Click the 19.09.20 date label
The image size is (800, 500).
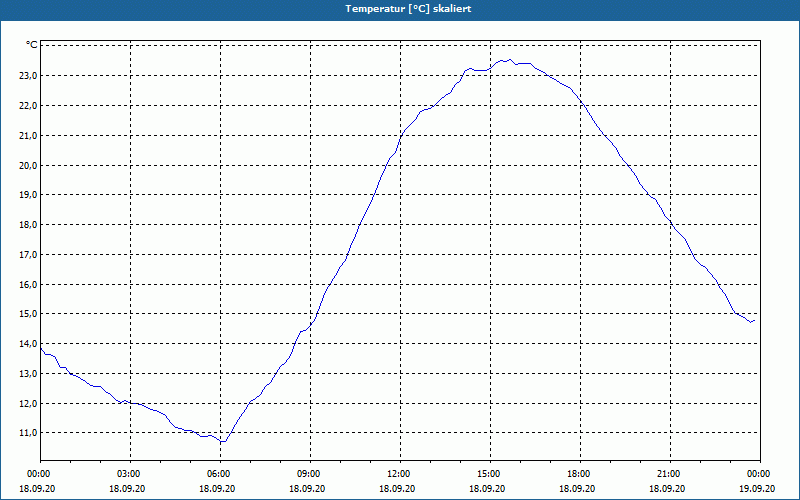click(x=757, y=488)
